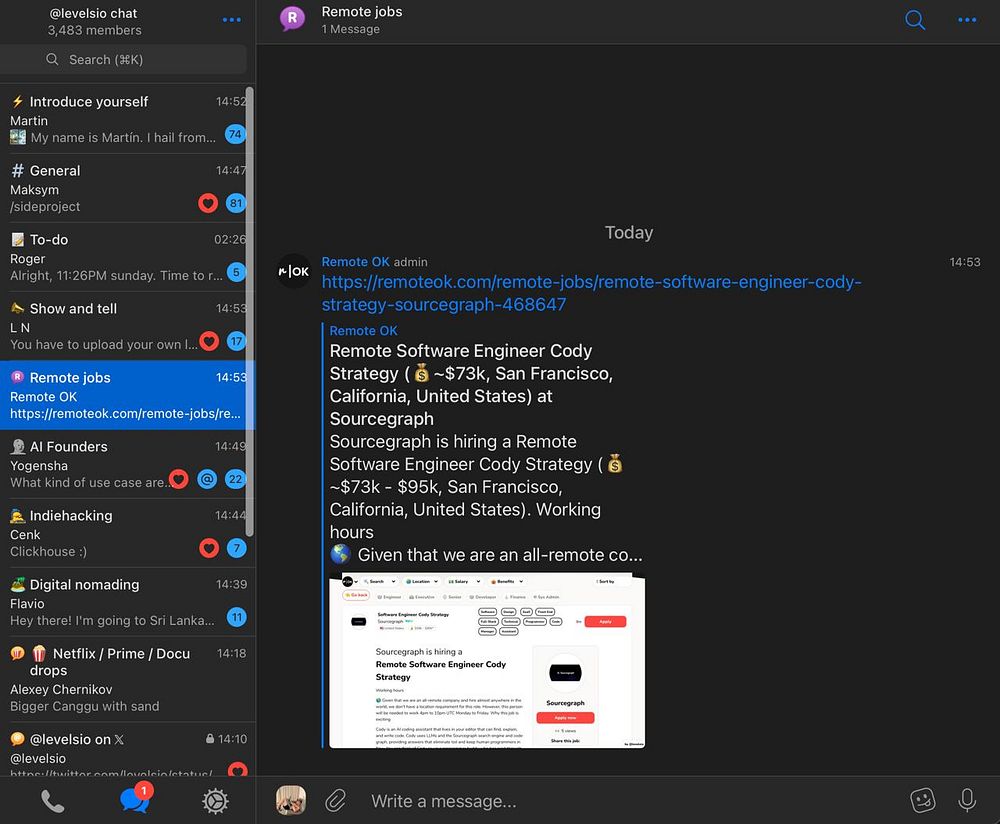The width and height of the screenshot is (1000, 824).
Task: Click the Remote jobs header title
Action: tap(362, 11)
